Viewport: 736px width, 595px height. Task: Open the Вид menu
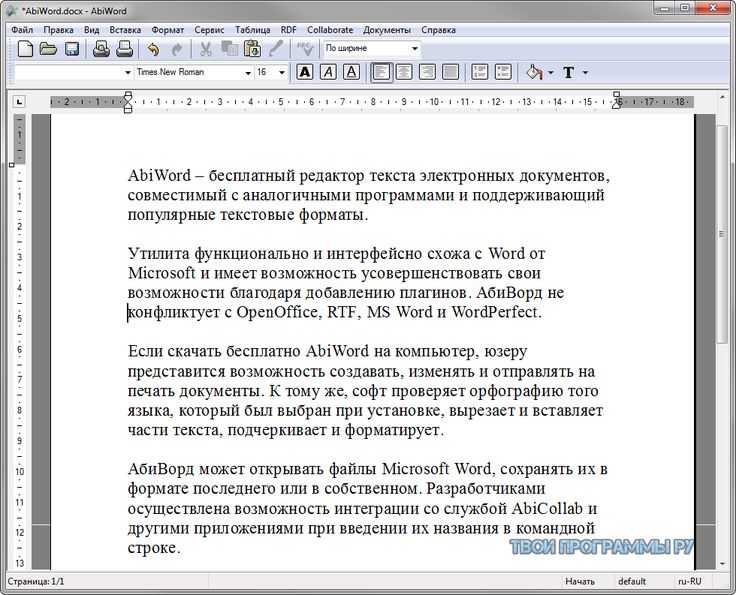92,30
